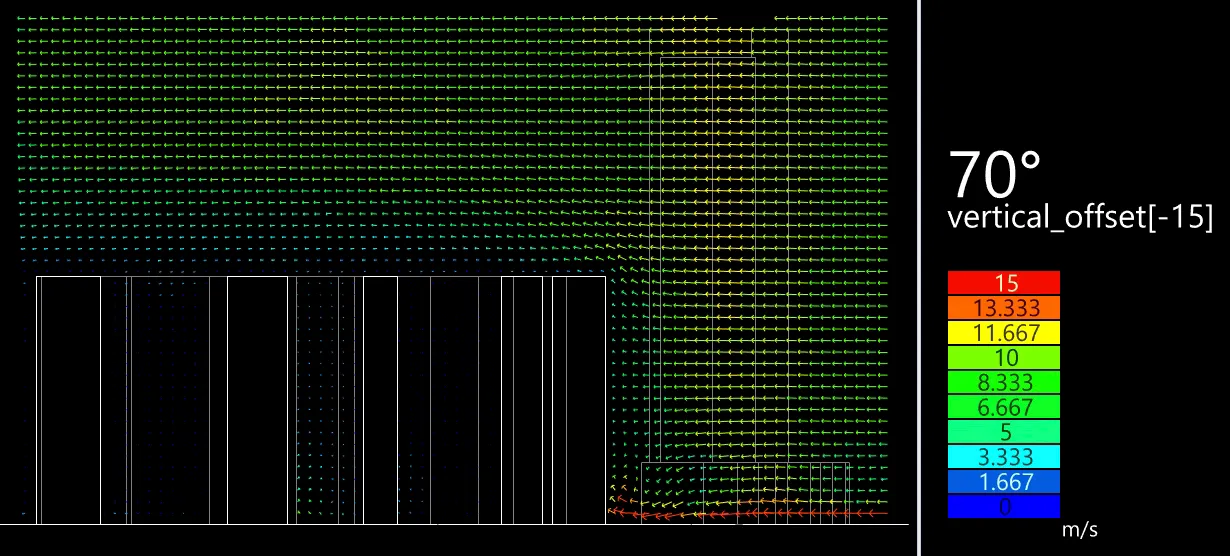Click the 70° angle label

click(x=995, y=175)
